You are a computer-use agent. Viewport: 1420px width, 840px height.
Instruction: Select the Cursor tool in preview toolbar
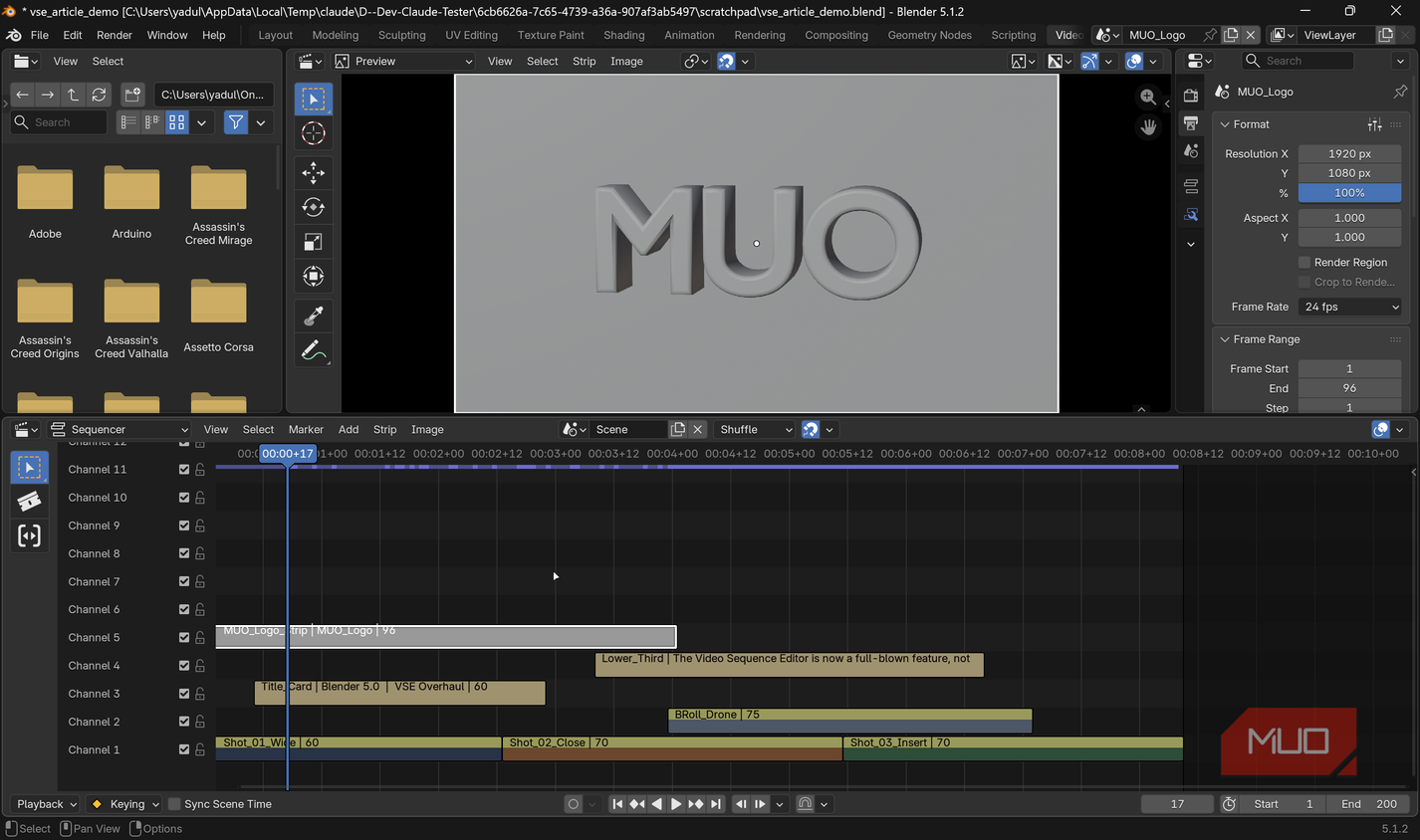(x=313, y=133)
